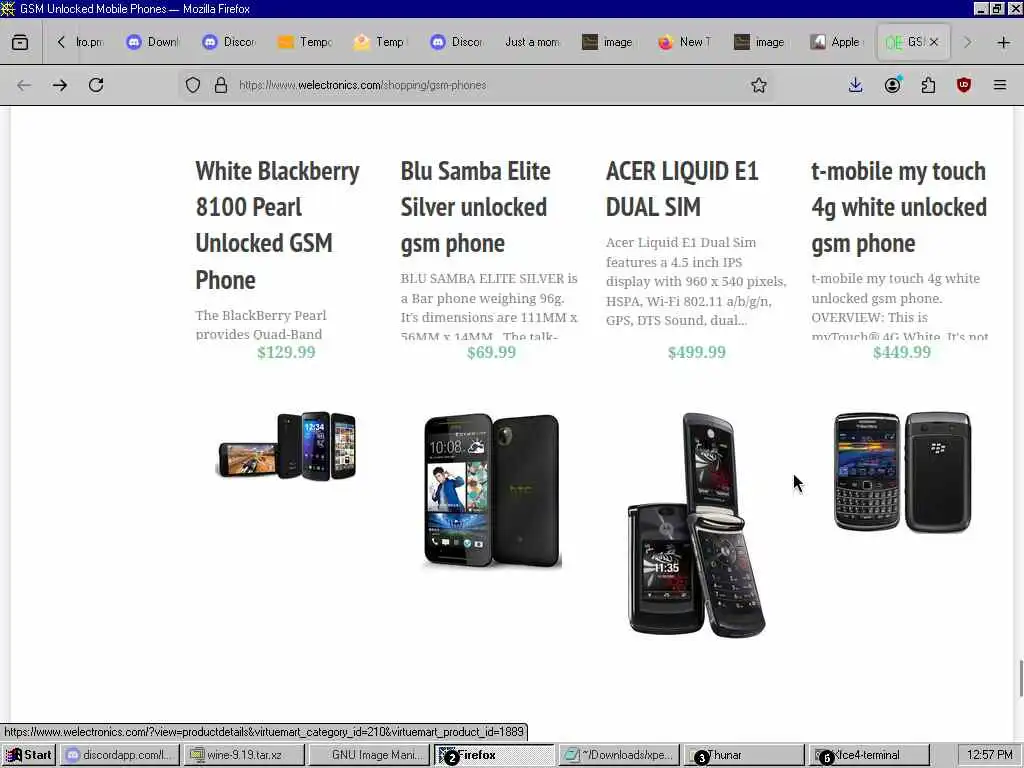This screenshot has height=768, width=1024.
Task: Open the Firefox View tab list icon
Action: pos(20,42)
